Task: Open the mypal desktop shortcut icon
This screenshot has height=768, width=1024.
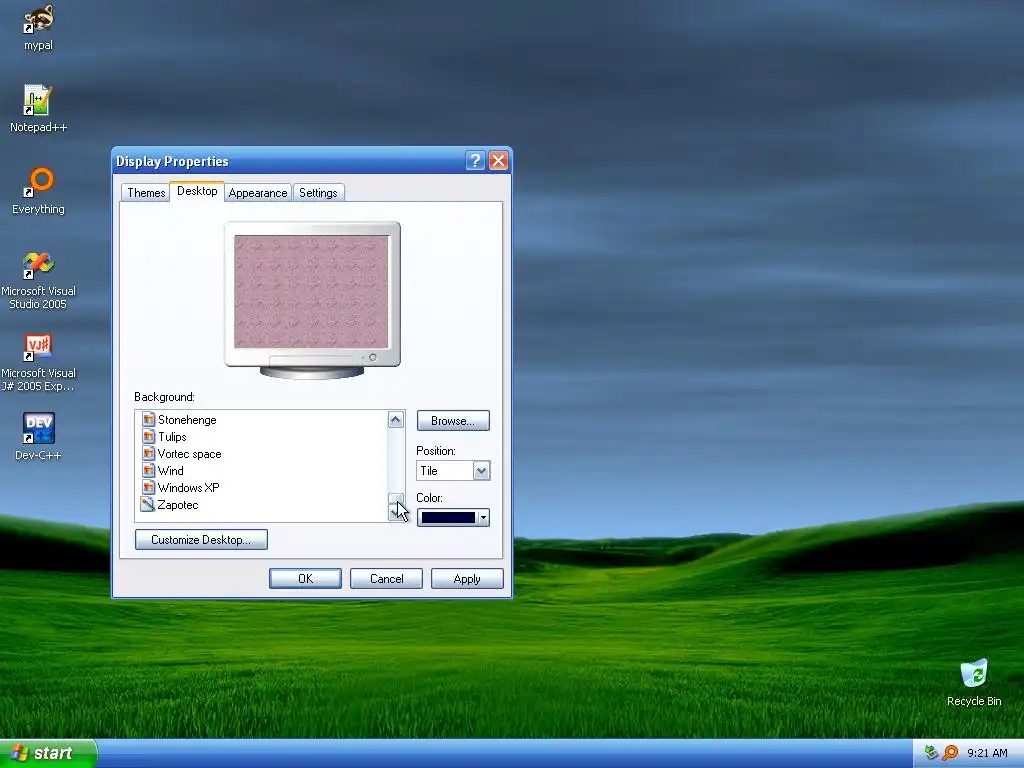Action: coord(39,20)
